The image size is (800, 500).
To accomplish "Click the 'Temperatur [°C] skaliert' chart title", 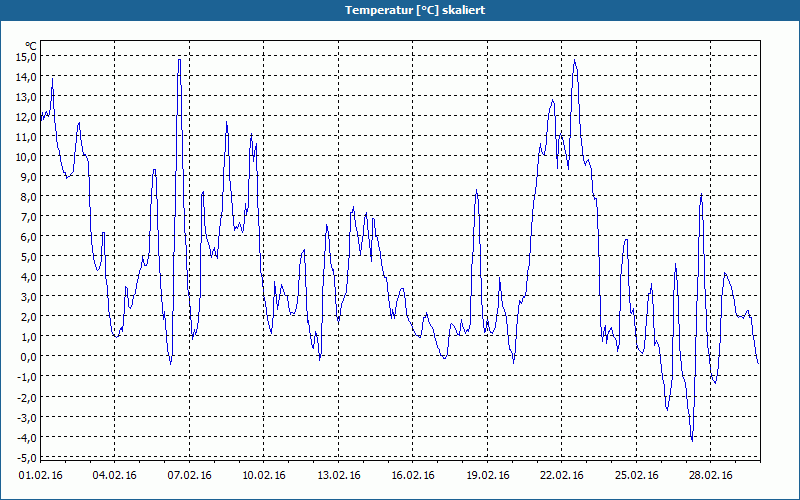I will point(415,10).
